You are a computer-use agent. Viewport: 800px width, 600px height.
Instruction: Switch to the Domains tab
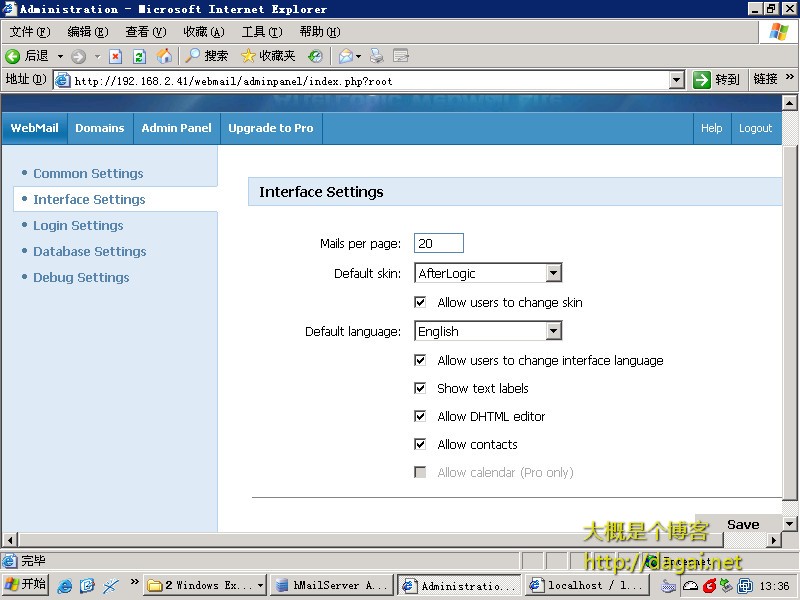pos(100,128)
